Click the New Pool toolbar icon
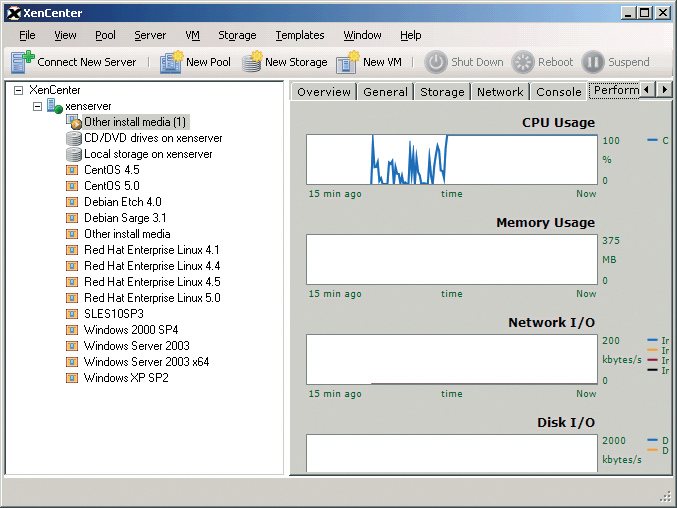The height and width of the screenshot is (508, 677). pyautogui.click(x=171, y=62)
